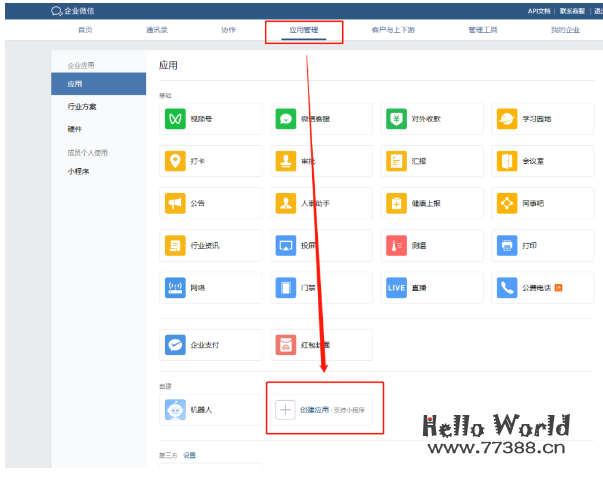Open the 企业支付 payment icon

(175, 345)
